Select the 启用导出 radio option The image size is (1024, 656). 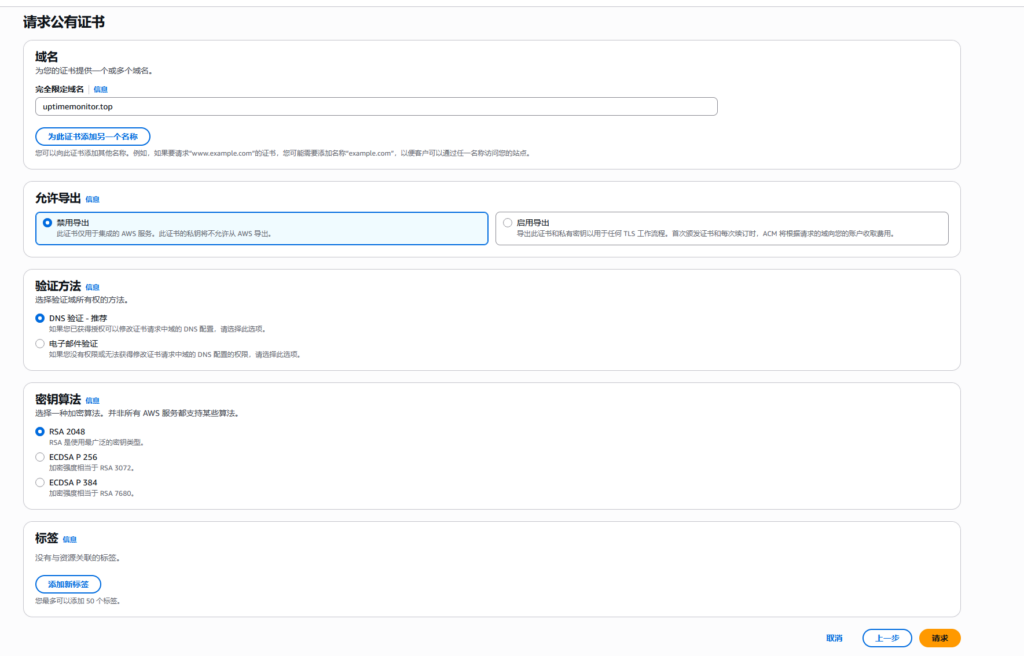(x=508, y=222)
